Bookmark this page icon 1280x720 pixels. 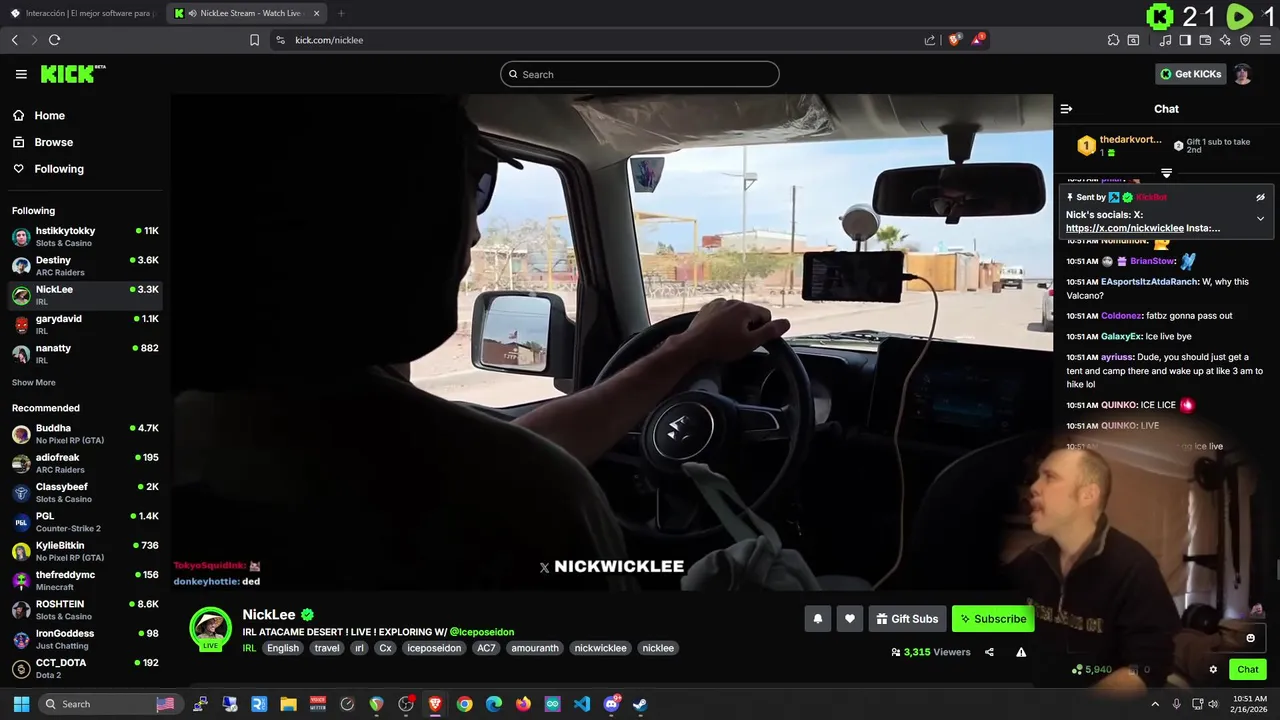pos(254,40)
